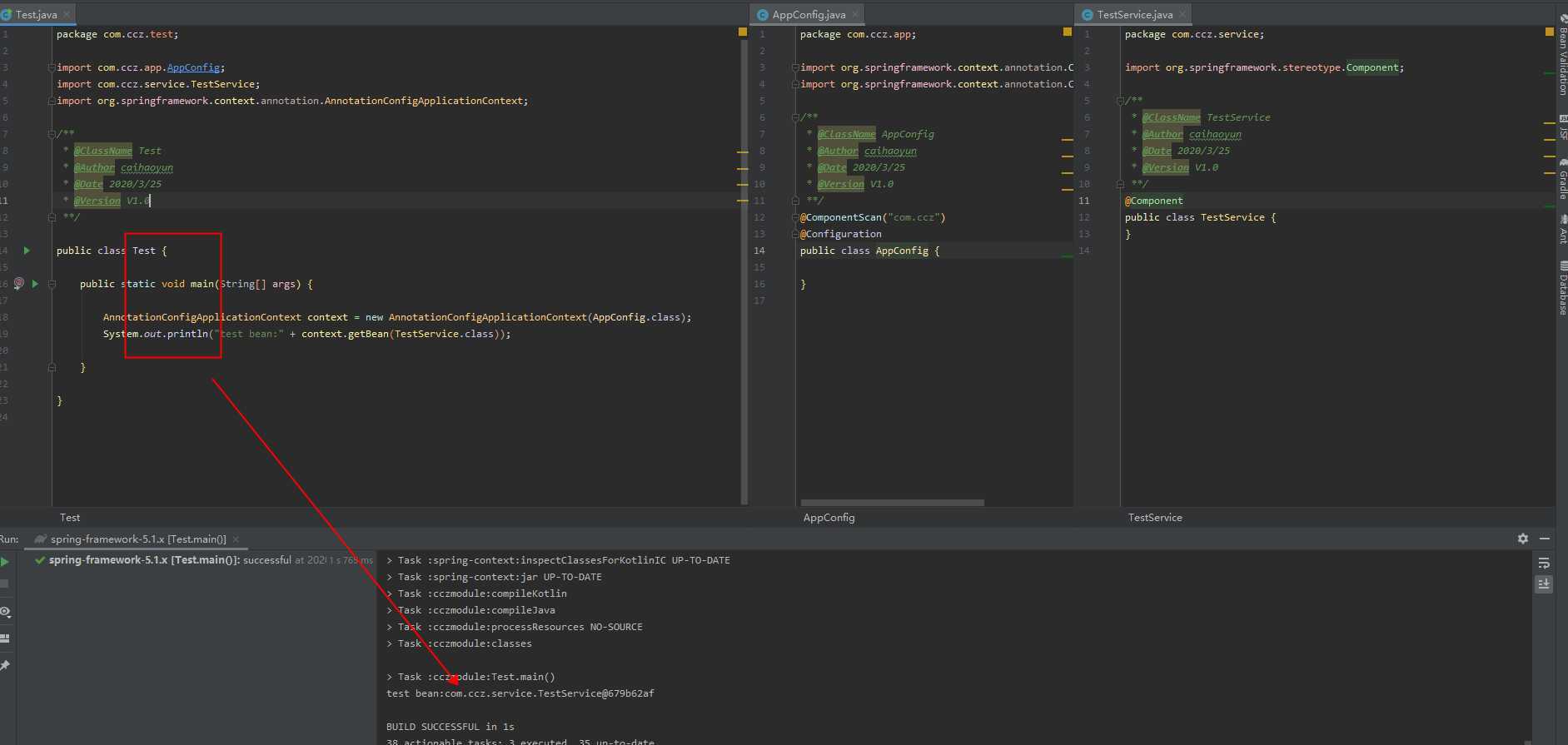Click the horizontal scrollbar in AppConfig.java editor
Viewport: 1568px width, 745px height.
892,502
